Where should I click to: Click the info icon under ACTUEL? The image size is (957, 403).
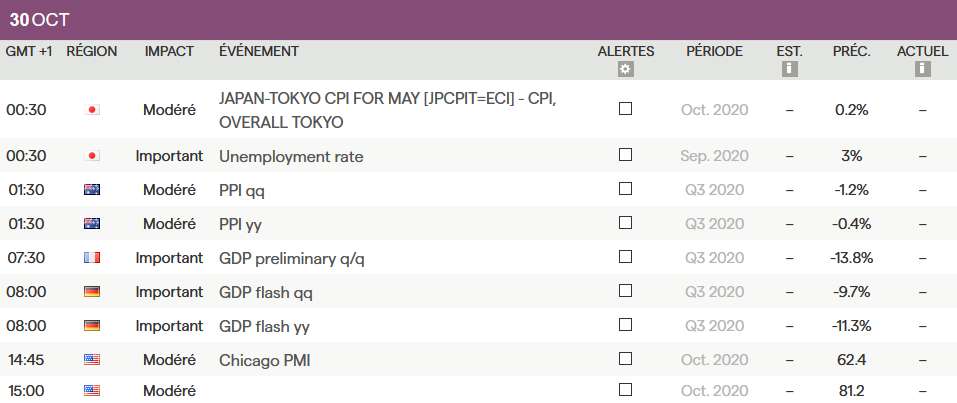(922, 69)
